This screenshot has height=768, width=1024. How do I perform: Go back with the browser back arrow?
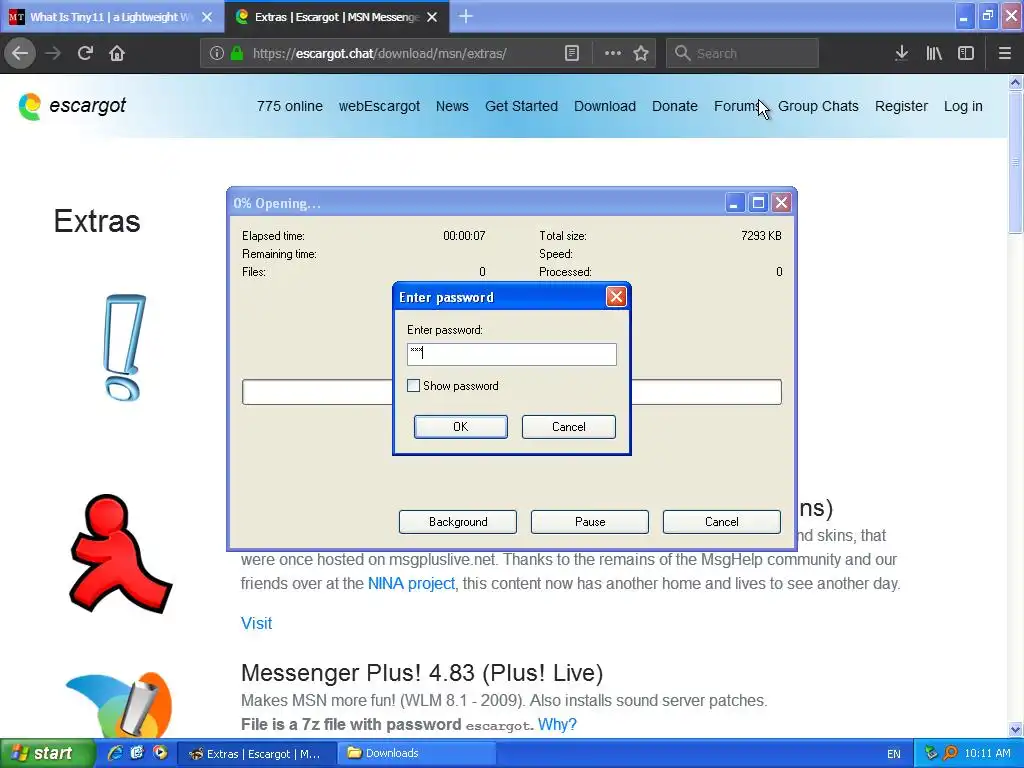(x=20, y=53)
